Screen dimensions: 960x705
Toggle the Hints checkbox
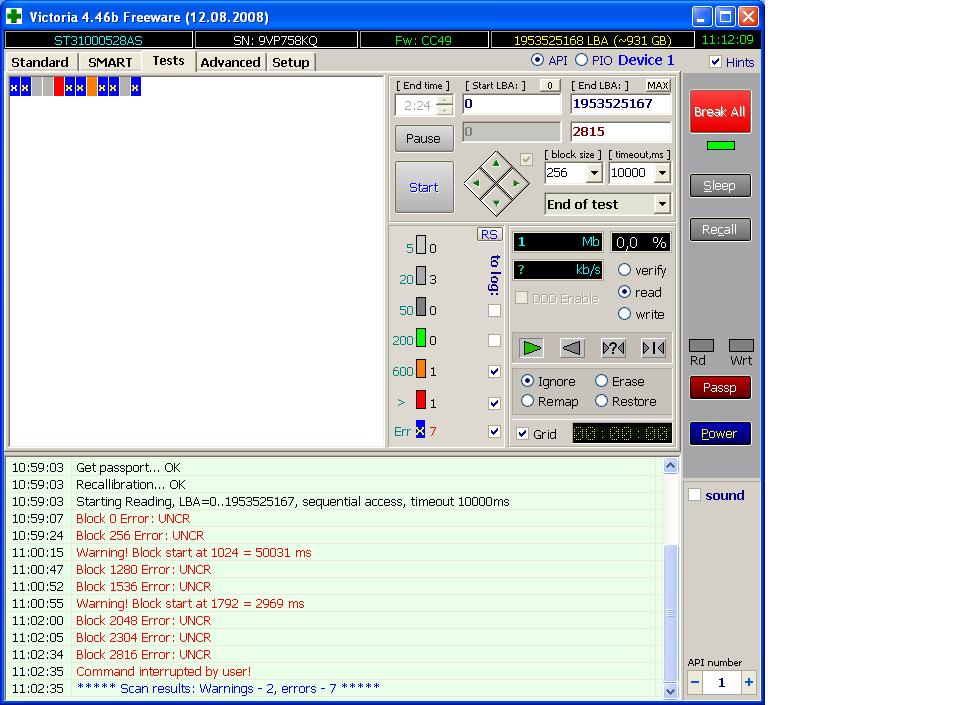click(x=714, y=62)
